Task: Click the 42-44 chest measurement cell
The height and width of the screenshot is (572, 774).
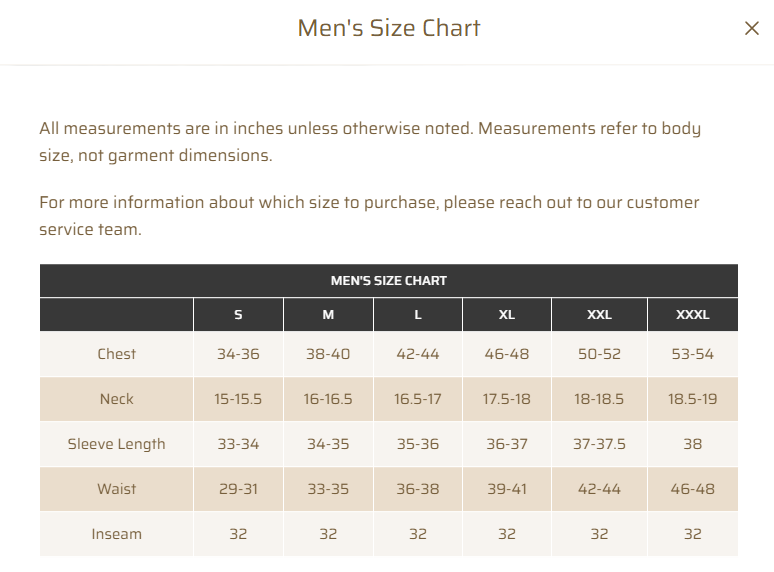Action: coord(418,354)
